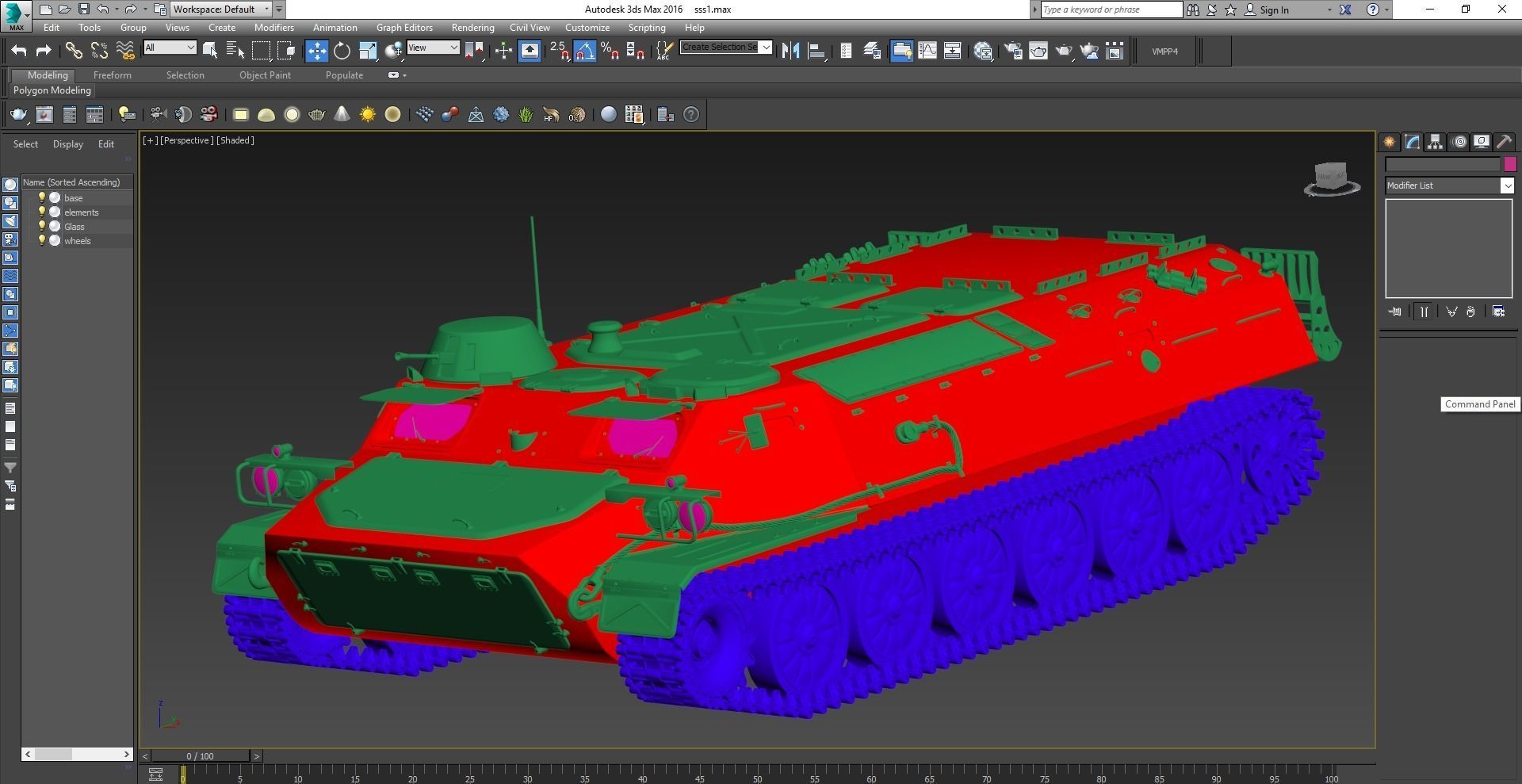
Task: Toggle the 2.5D Snaps button
Action: coord(560,51)
